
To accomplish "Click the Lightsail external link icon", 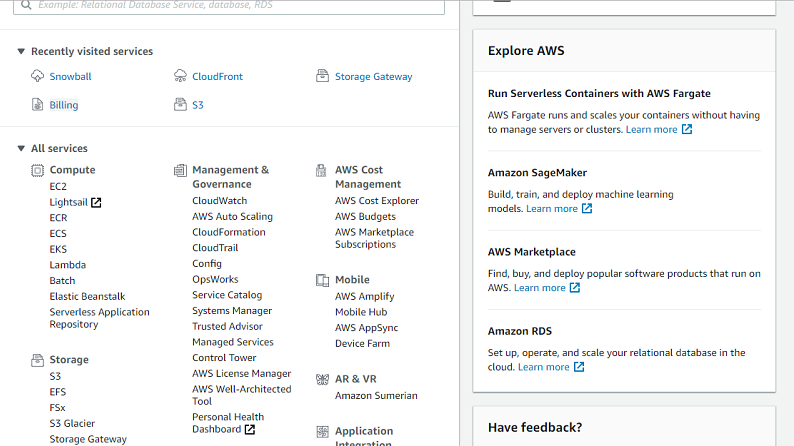I will click(96, 202).
